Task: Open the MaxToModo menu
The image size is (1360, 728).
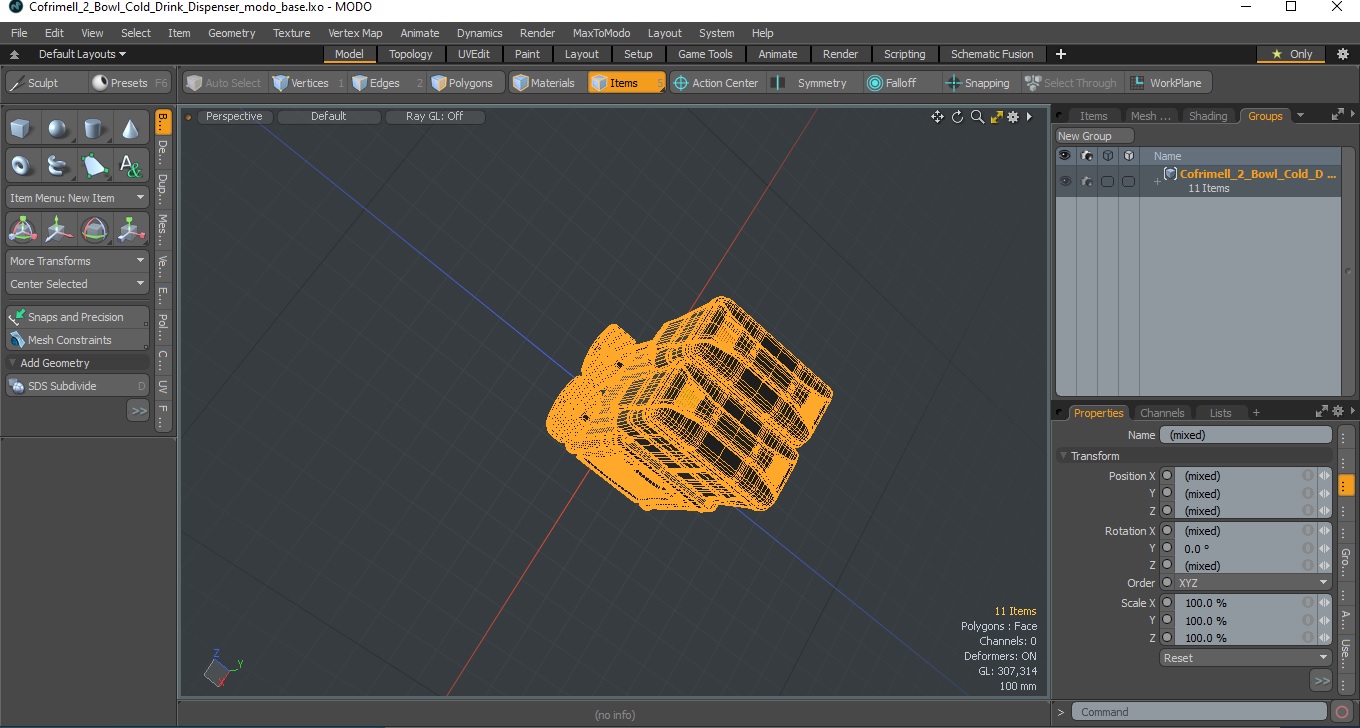Action: tap(601, 33)
